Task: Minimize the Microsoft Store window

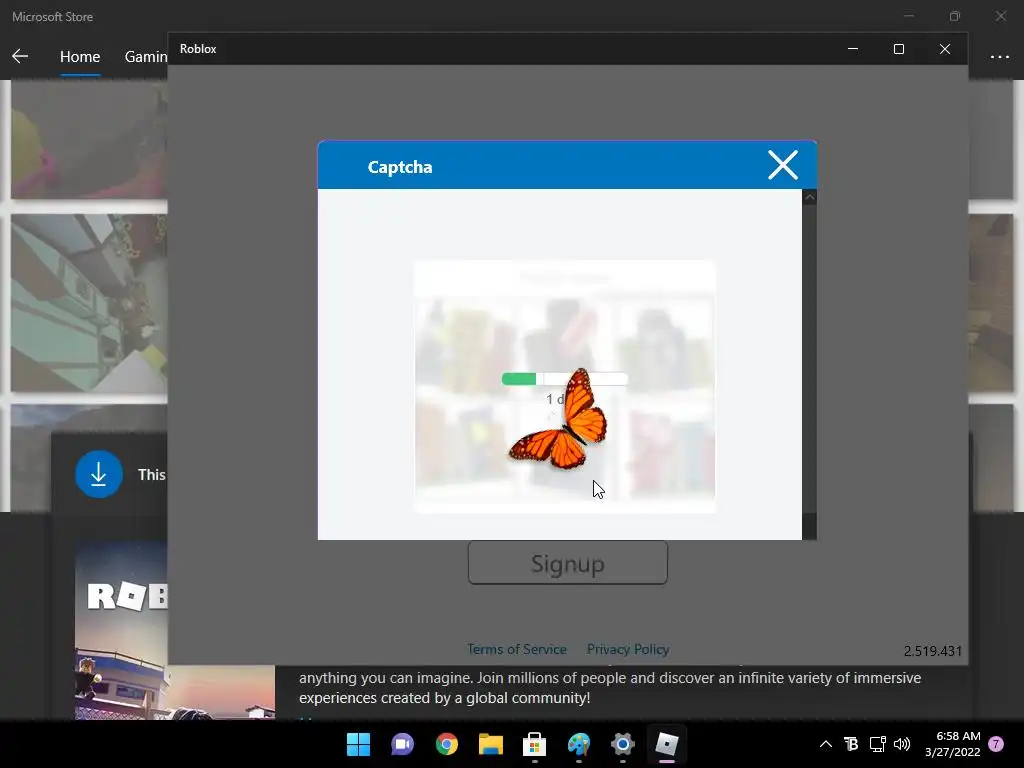Action: (908, 16)
